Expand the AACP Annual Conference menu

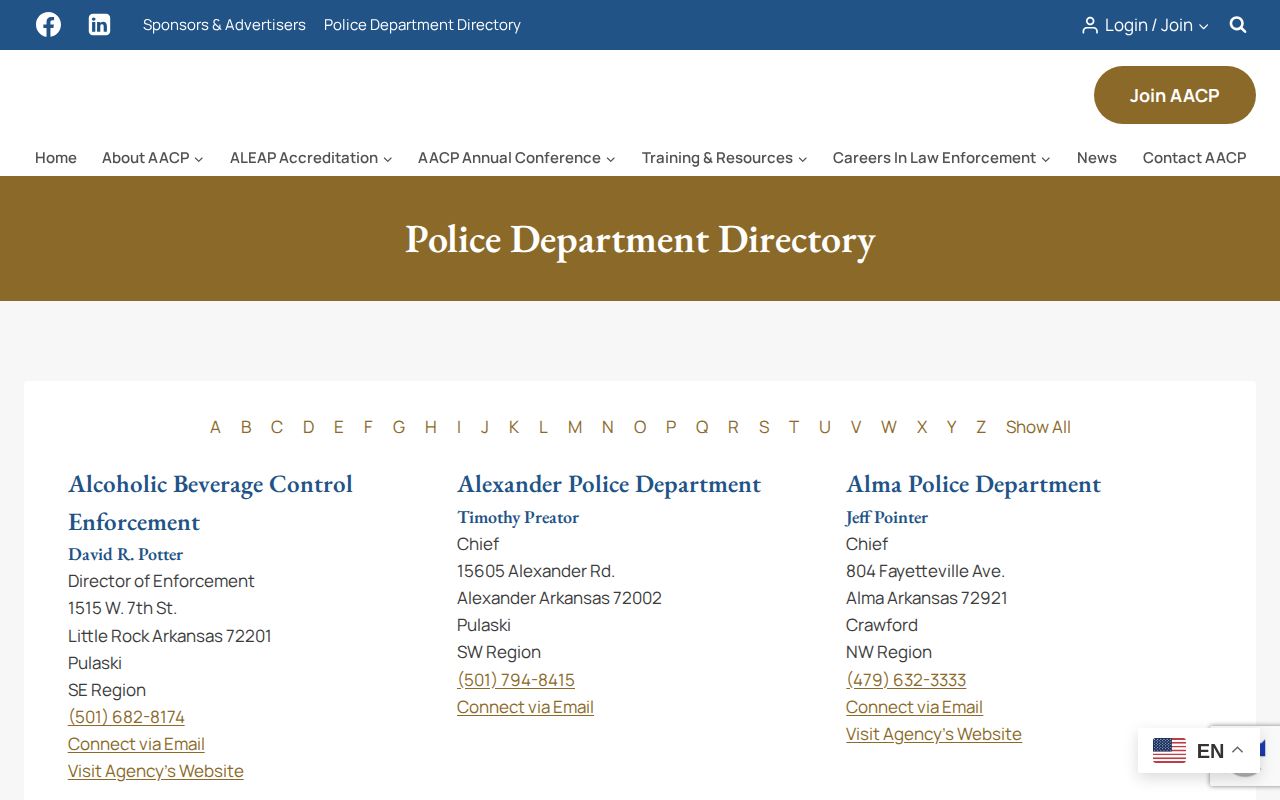pyautogui.click(x=517, y=158)
